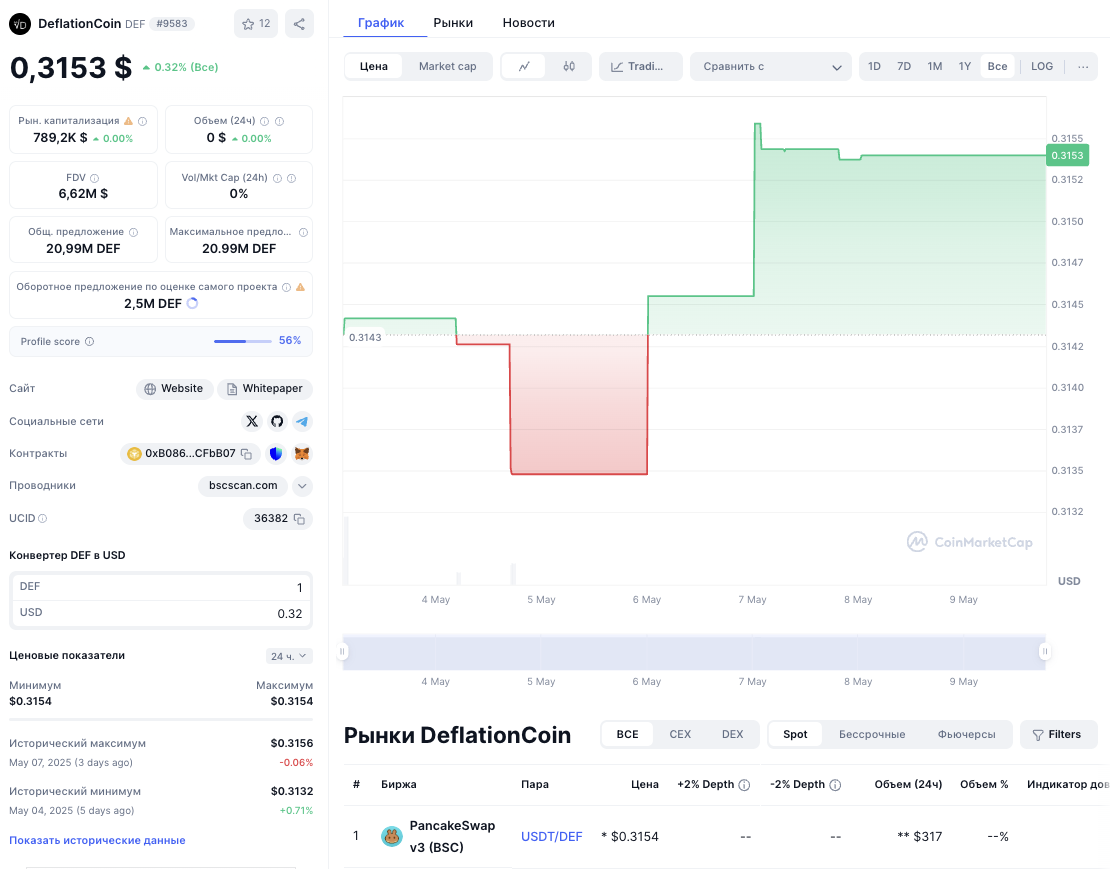Open the Filters button in markets
The width and height of the screenshot is (1110, 869).
(x=1058, y=735)
